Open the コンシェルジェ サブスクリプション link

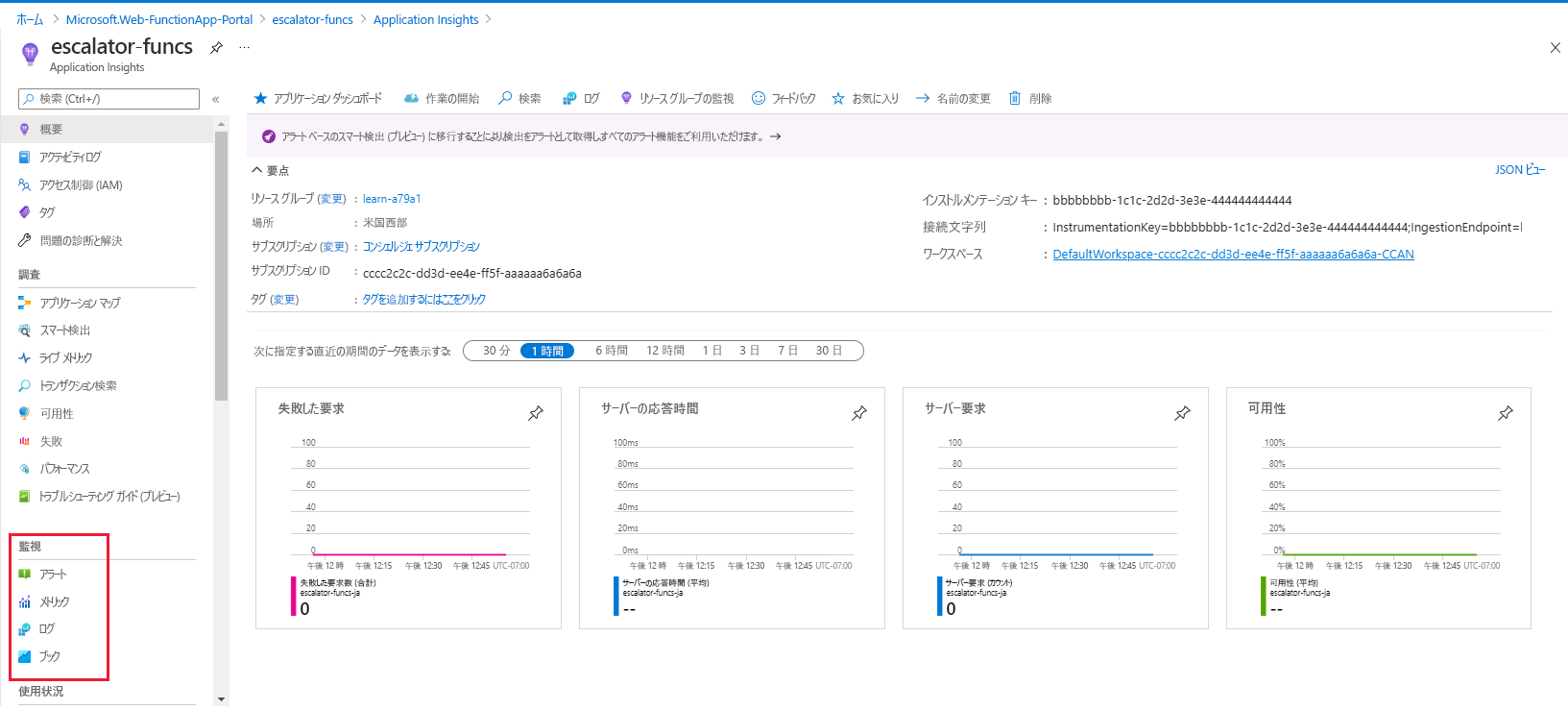(x=422, y=247)
